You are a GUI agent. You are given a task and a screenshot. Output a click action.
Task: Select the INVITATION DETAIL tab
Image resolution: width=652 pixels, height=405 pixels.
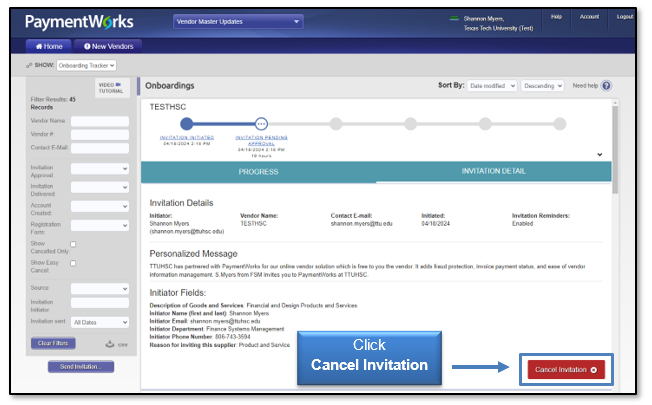click(x=494, y=171)
